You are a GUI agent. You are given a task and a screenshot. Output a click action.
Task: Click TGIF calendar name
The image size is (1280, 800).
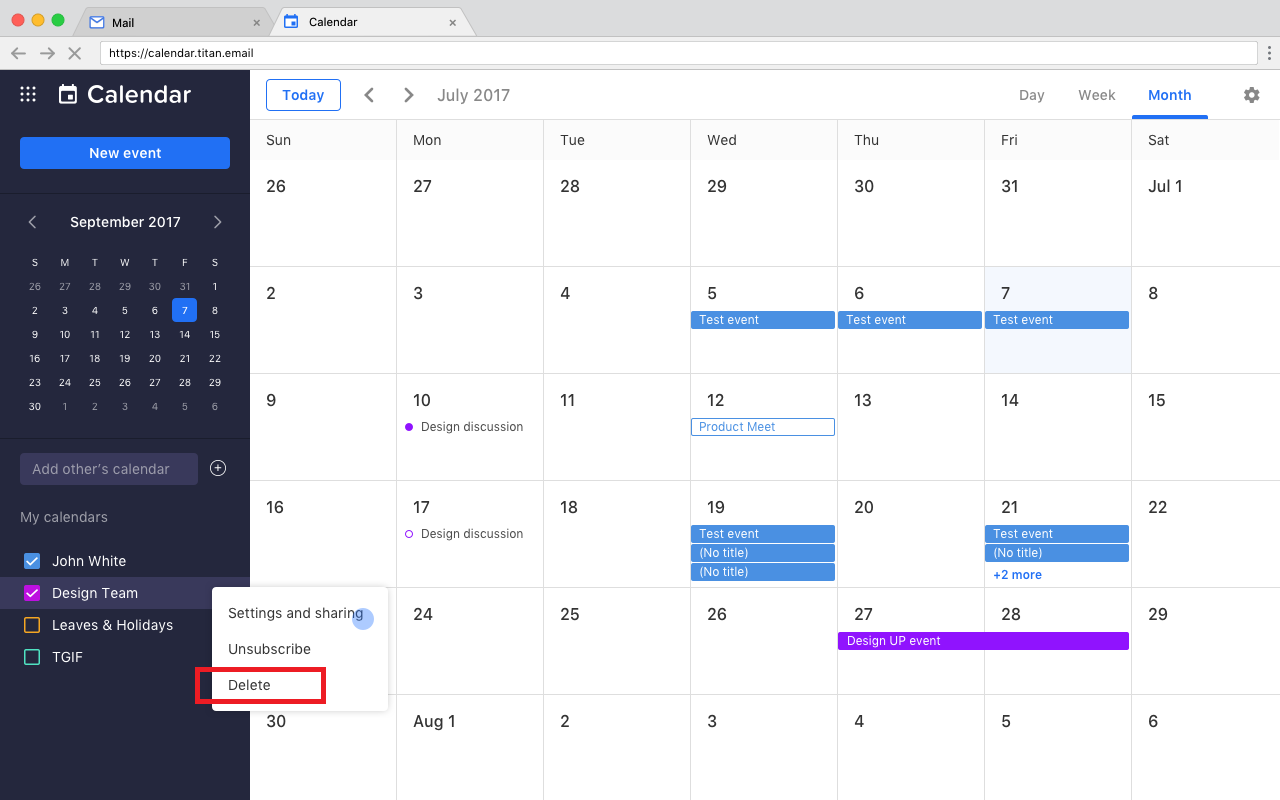(x=67, y=657)
